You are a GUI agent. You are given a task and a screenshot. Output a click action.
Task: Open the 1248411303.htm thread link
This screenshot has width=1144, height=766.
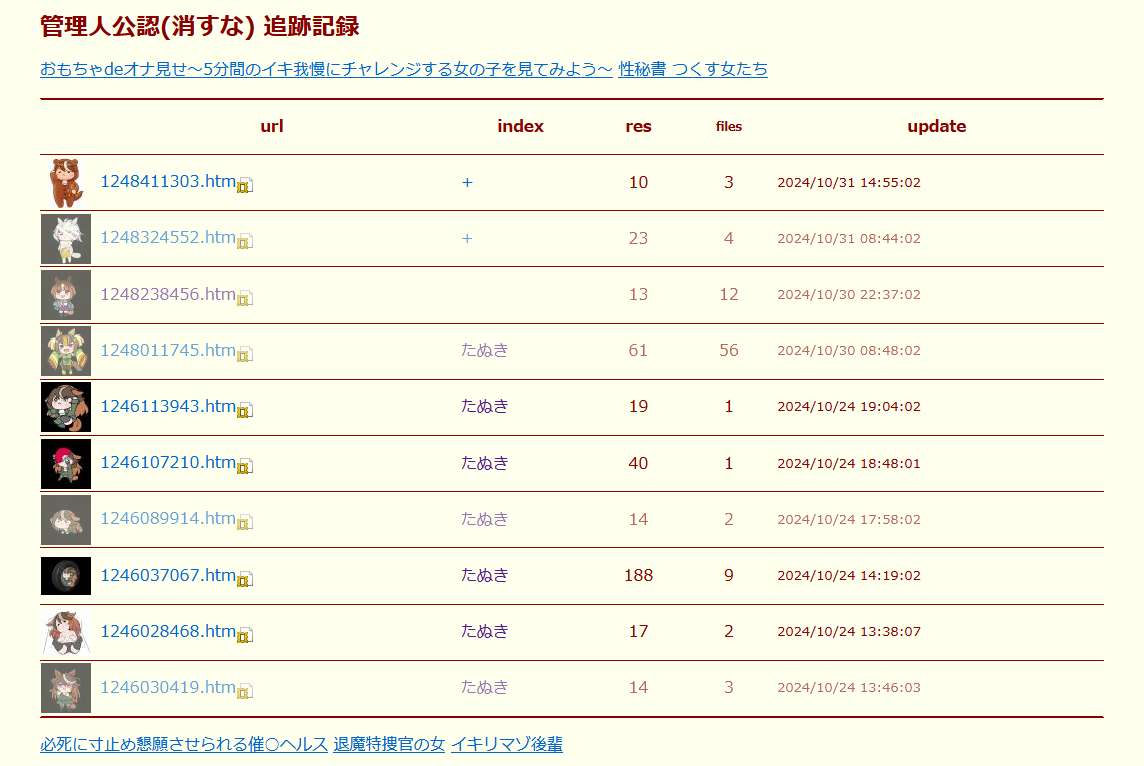[x=168, y=182]
